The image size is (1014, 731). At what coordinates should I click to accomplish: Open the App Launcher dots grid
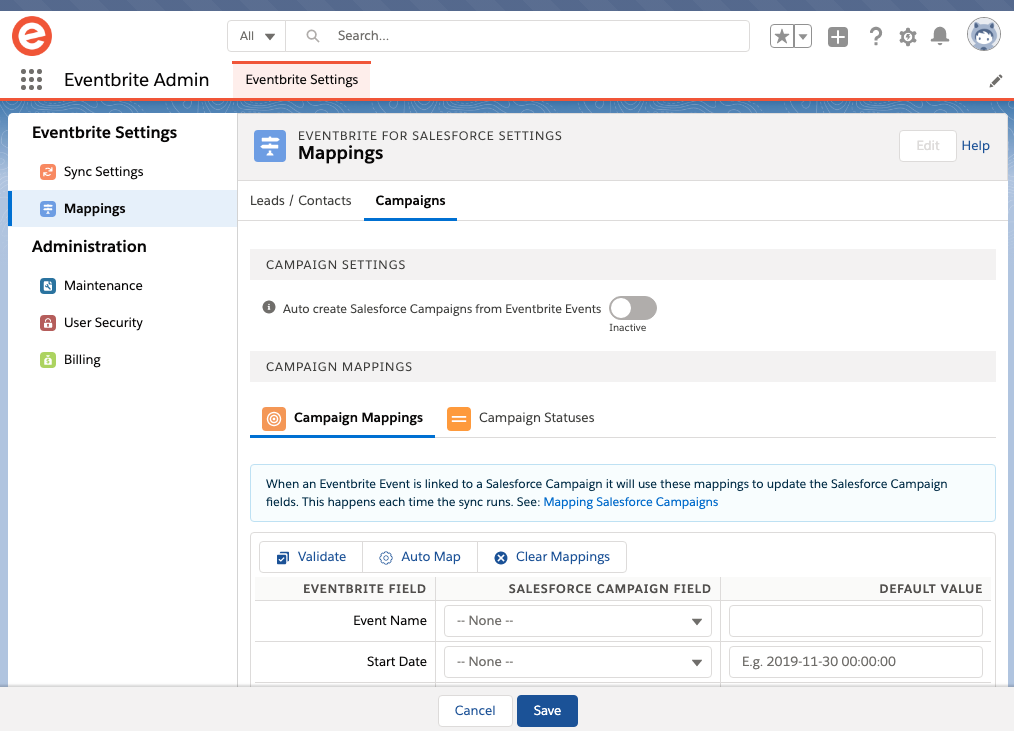[31, 80]
